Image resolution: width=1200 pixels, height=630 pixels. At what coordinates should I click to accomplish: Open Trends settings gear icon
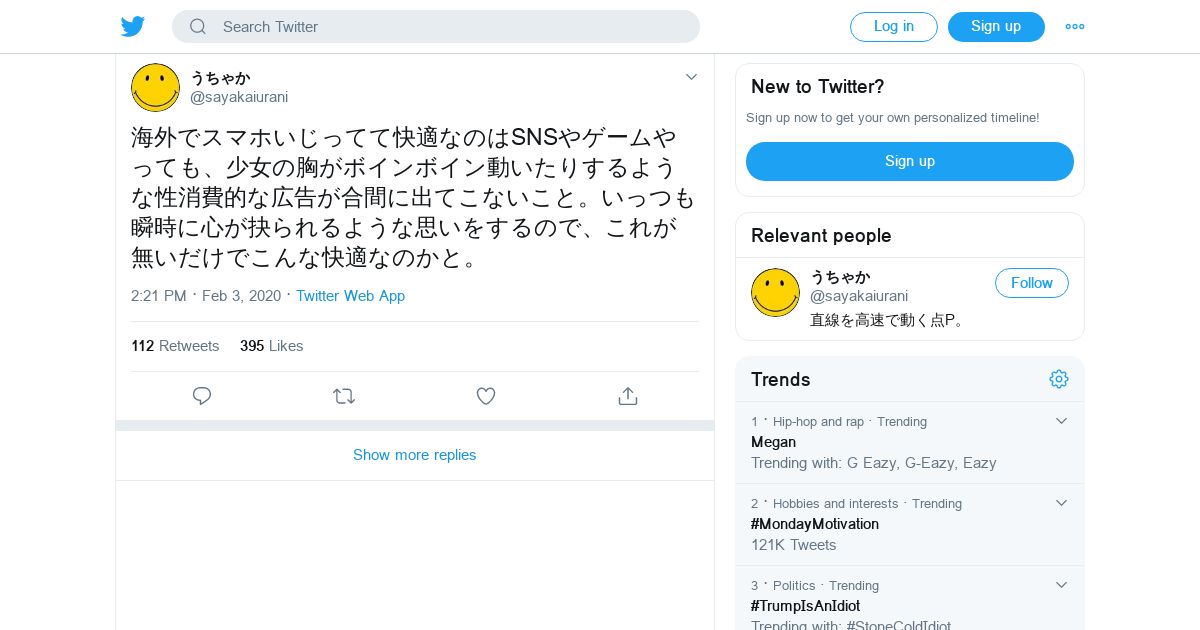[x=1059, y=379]
